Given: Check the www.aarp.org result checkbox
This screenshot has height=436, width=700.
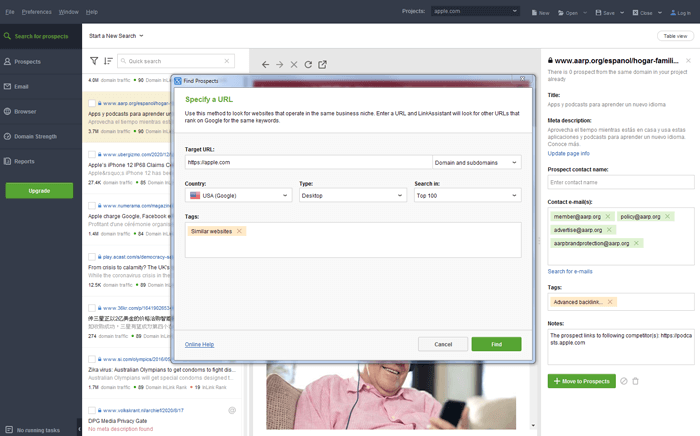Looking at the screenshot, I should [x=92, y=103].
